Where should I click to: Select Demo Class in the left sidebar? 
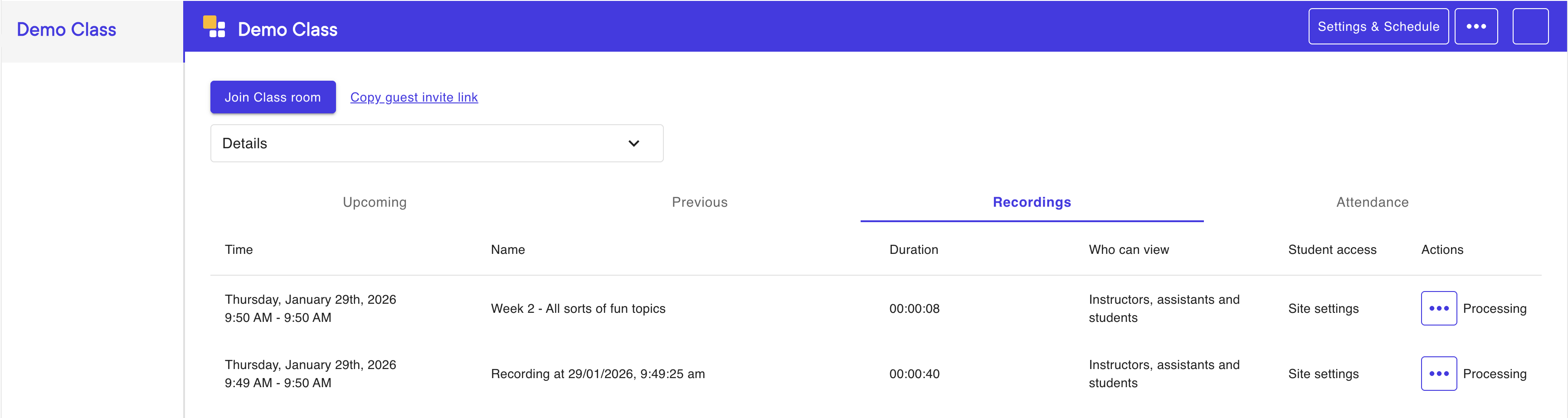point(66,30)
